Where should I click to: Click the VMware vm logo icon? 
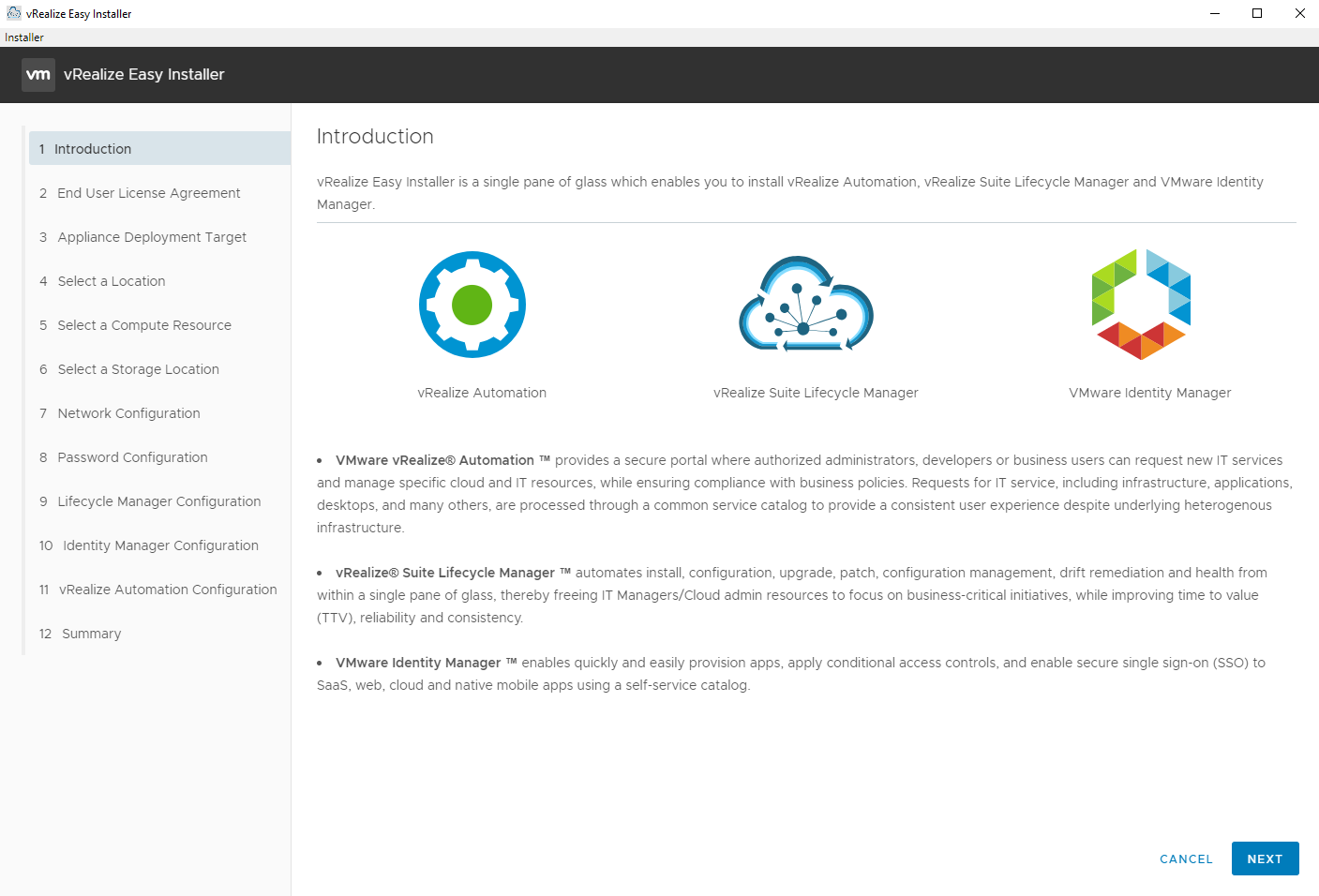click(38, 75)
